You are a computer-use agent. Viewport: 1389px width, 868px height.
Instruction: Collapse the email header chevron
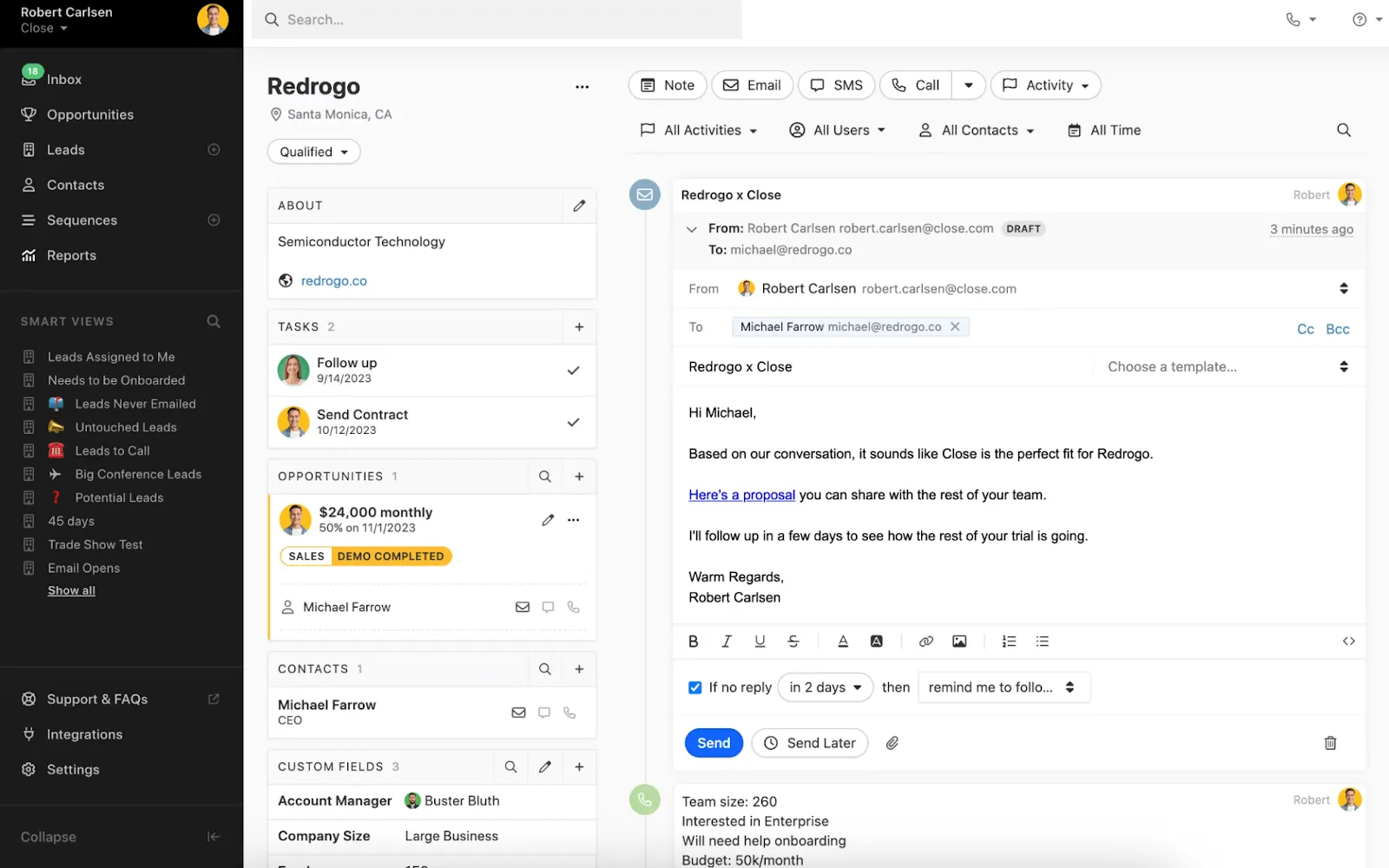(691, 229)
